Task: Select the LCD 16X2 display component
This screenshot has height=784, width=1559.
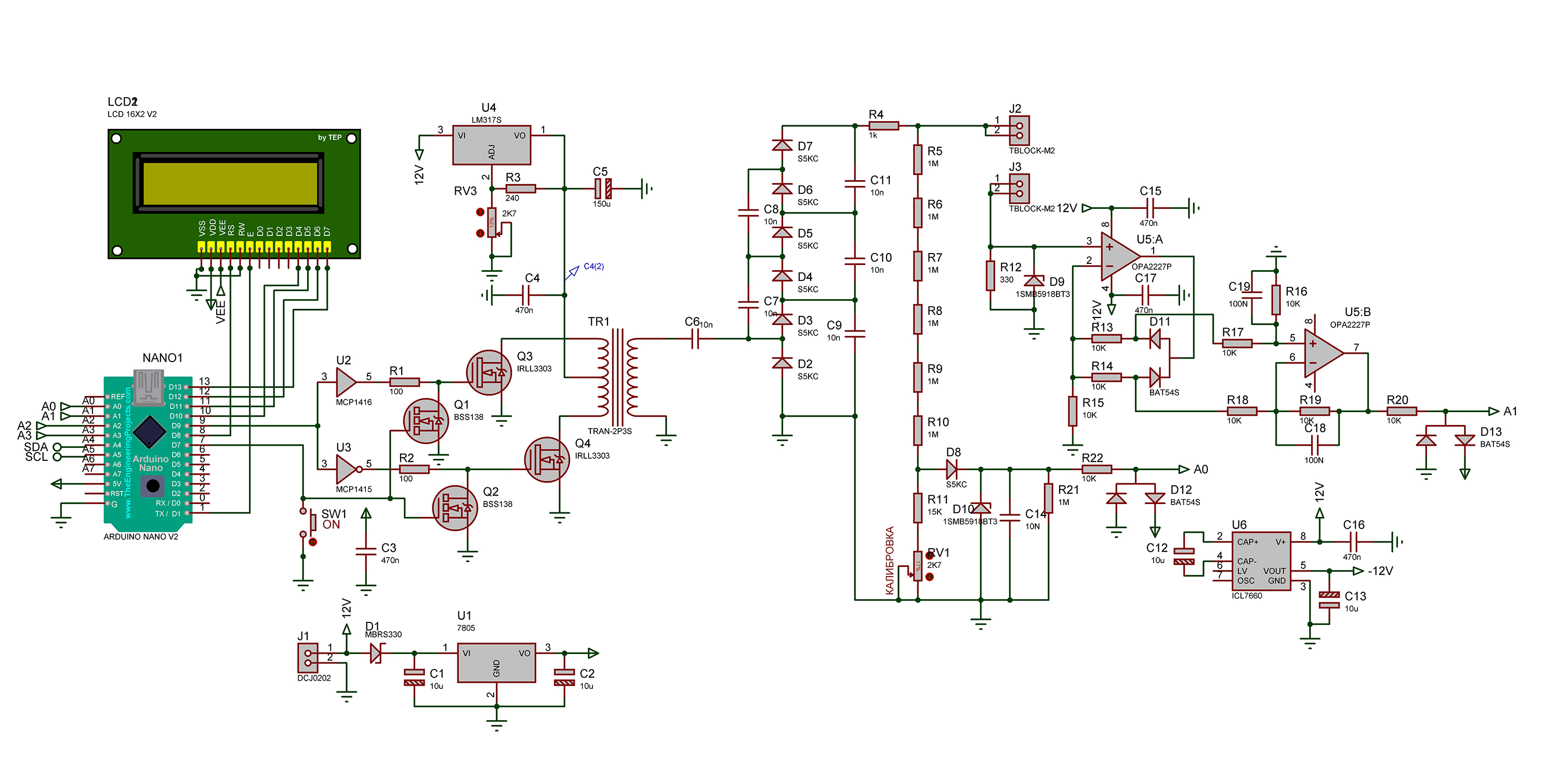Action: [234, 194]
